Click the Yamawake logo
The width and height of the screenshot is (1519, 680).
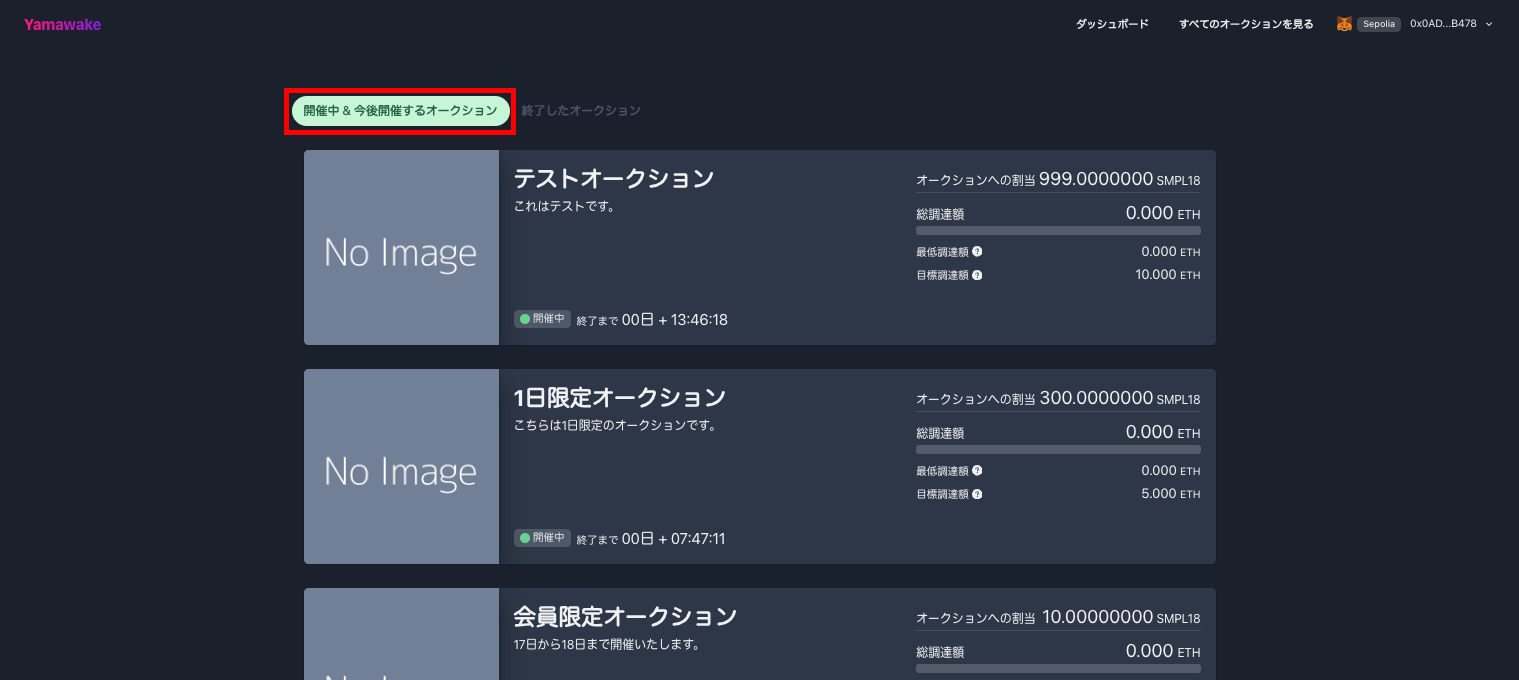[62, 24]
